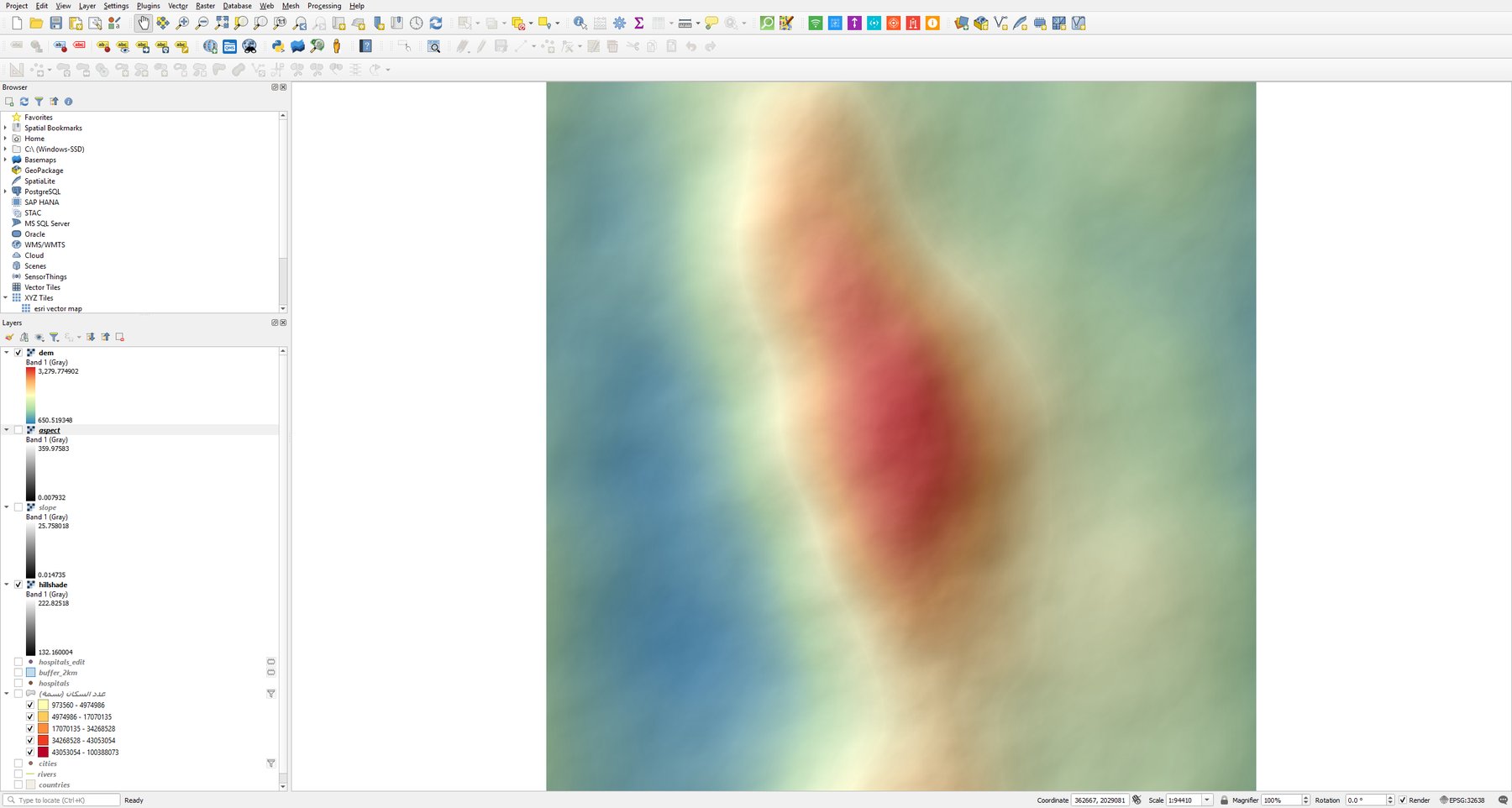
Task: Click the dark red 43053054 - 100388073 swatch
Action: [43, 753]
